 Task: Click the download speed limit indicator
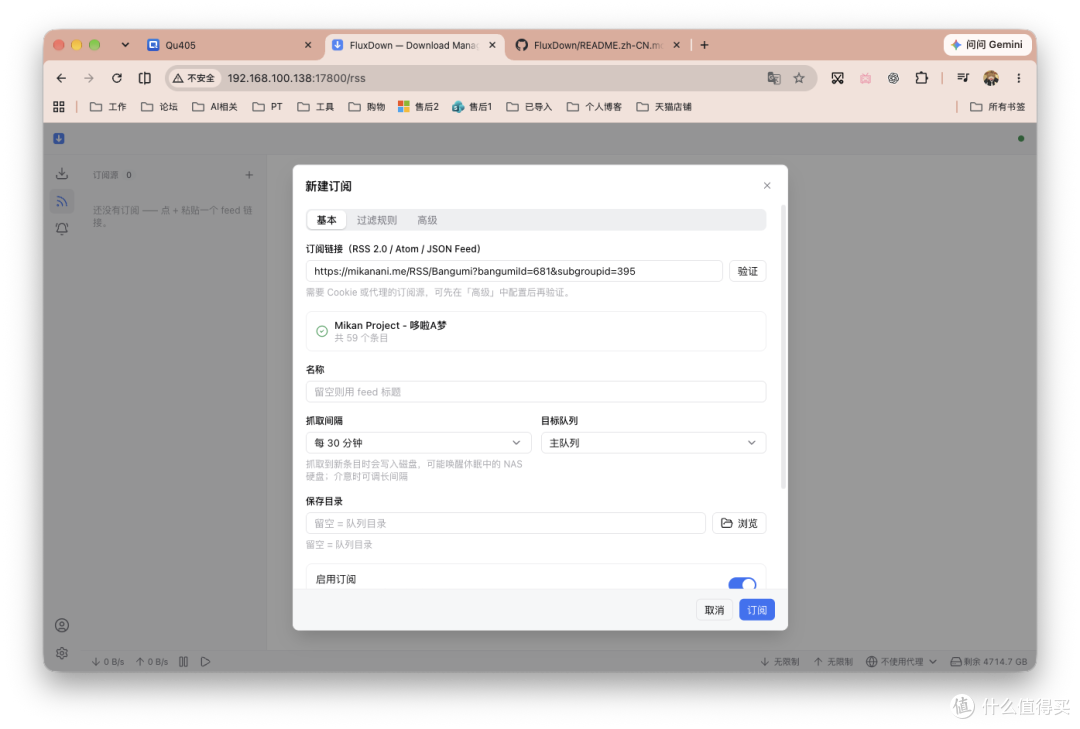(x=780, y=661)
